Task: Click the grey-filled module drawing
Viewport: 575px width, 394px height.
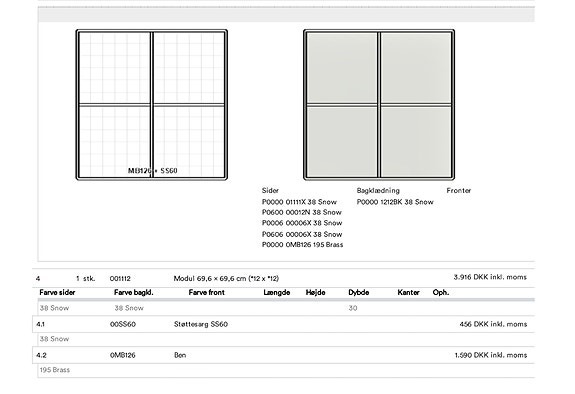Action: (379, 105)
